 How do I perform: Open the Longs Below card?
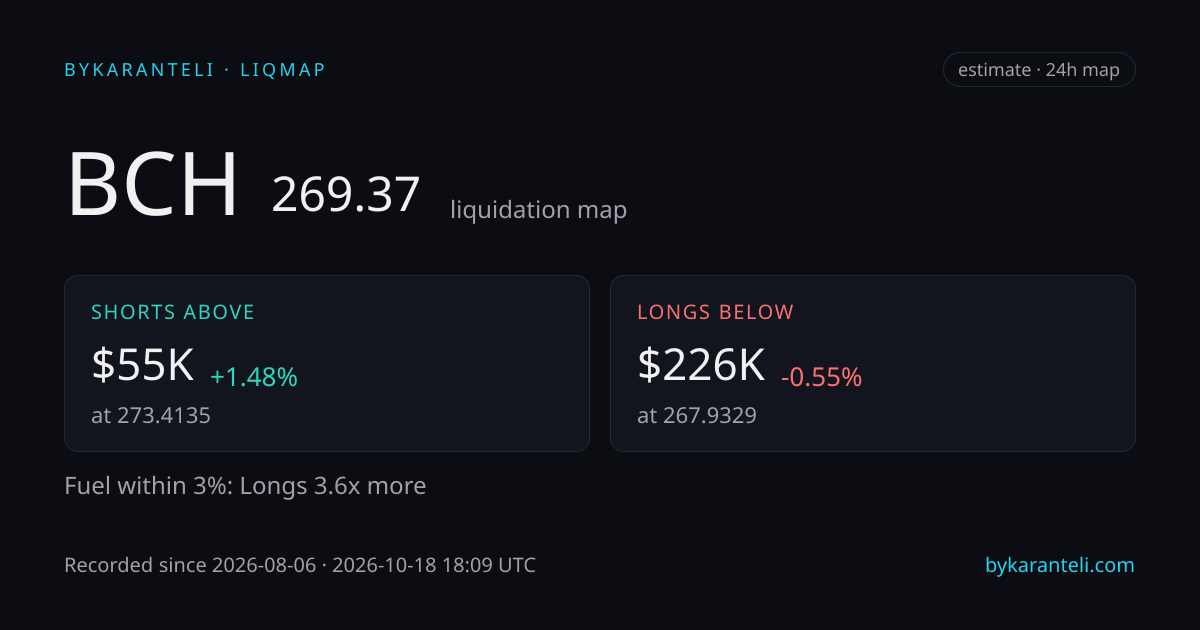point(873,363)
